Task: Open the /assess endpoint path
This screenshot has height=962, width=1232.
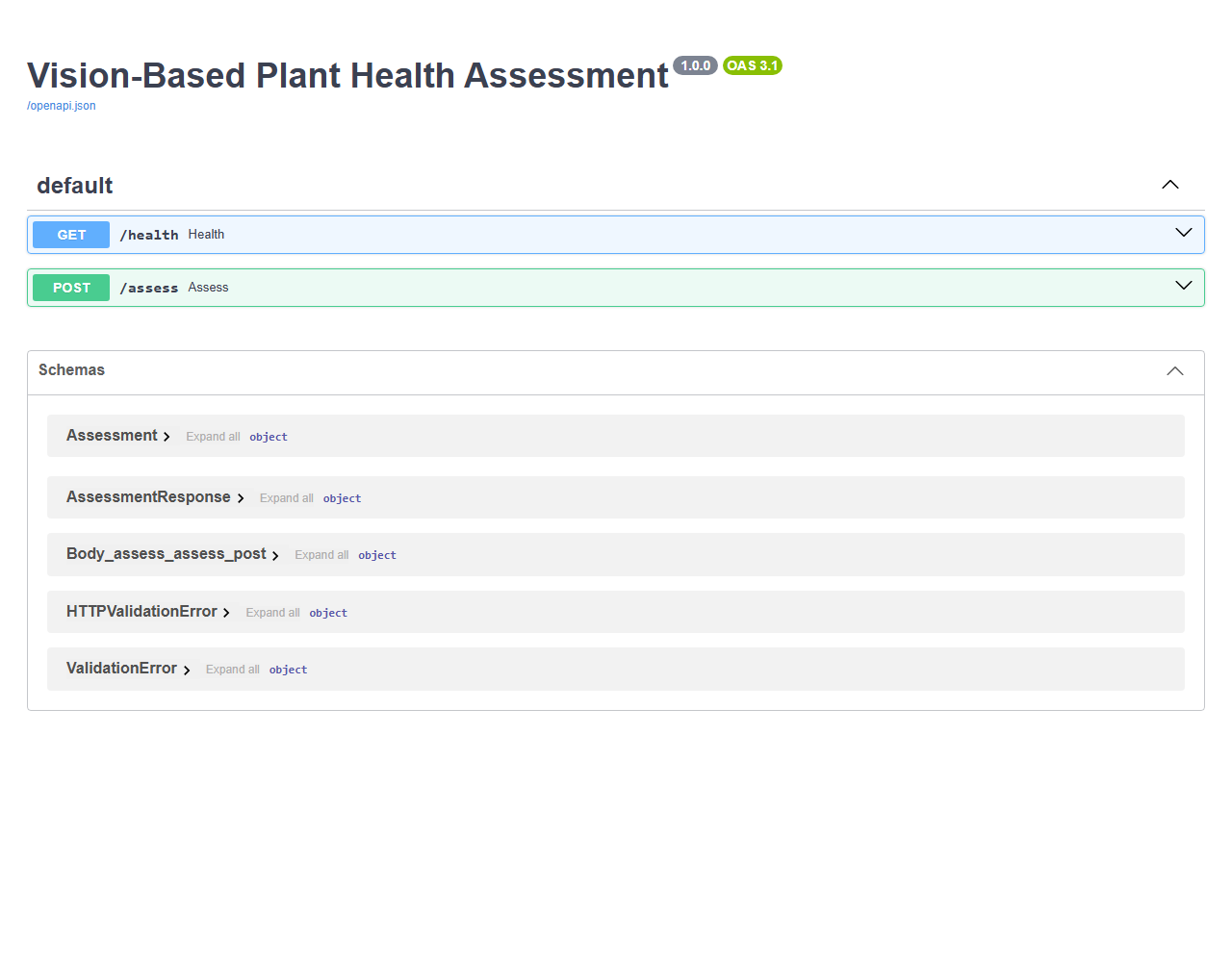Action: pos(149,288)
